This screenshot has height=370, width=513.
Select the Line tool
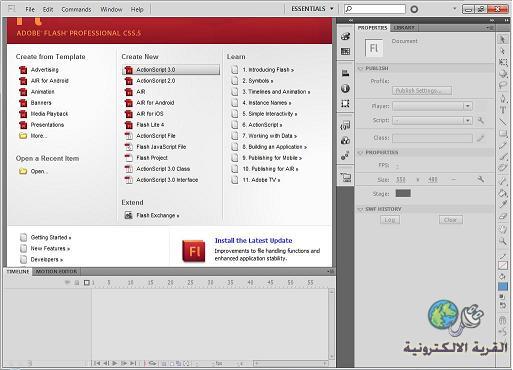coord(502,122)
